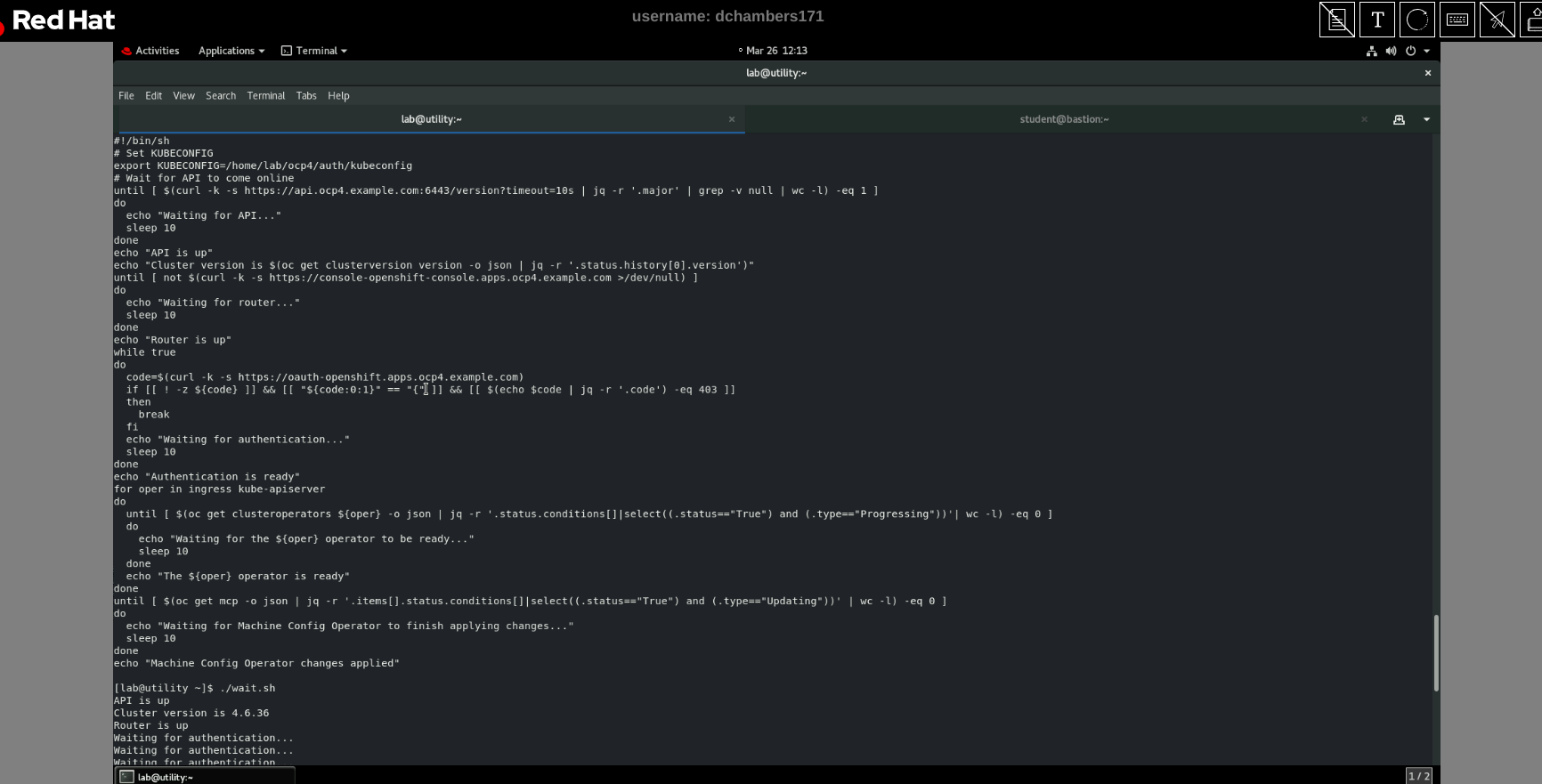This screenshot has height=784, width=1542.
Task: Click the volume speaker icon
Action: click(1391, 51)
